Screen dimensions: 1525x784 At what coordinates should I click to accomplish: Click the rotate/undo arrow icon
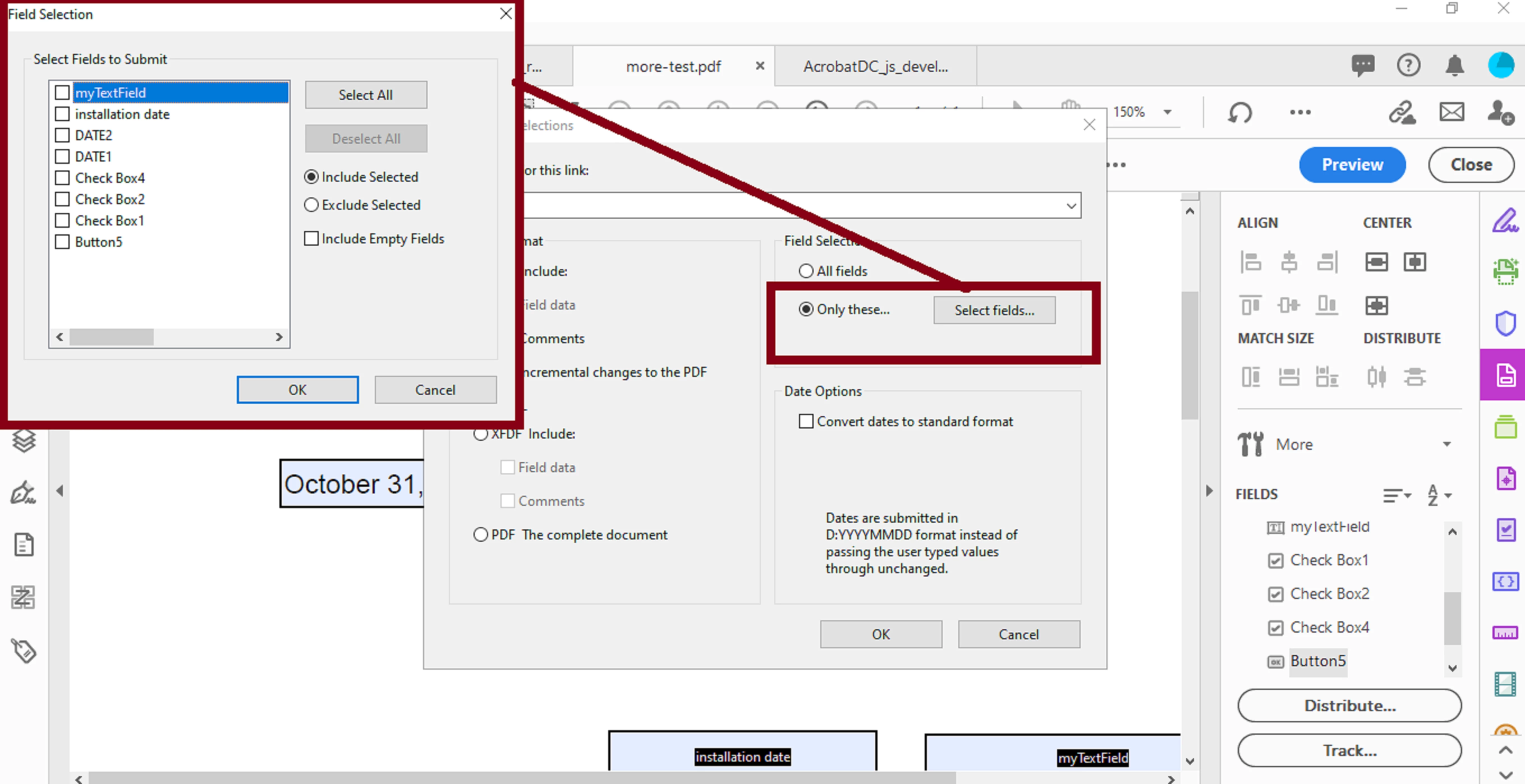1240,112
